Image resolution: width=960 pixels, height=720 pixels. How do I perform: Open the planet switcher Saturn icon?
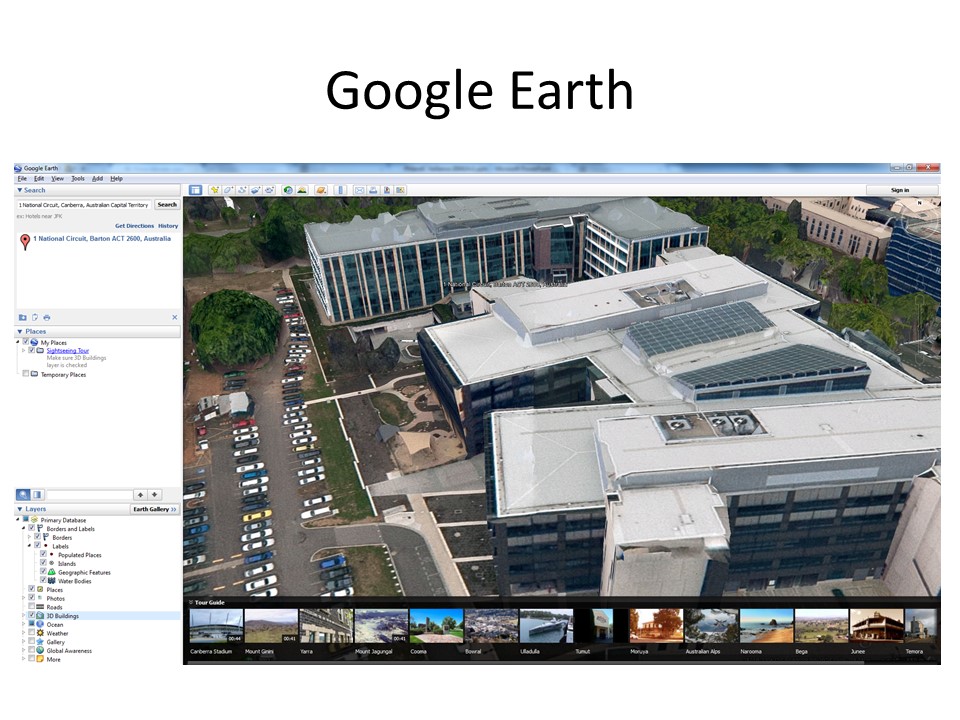321,190
